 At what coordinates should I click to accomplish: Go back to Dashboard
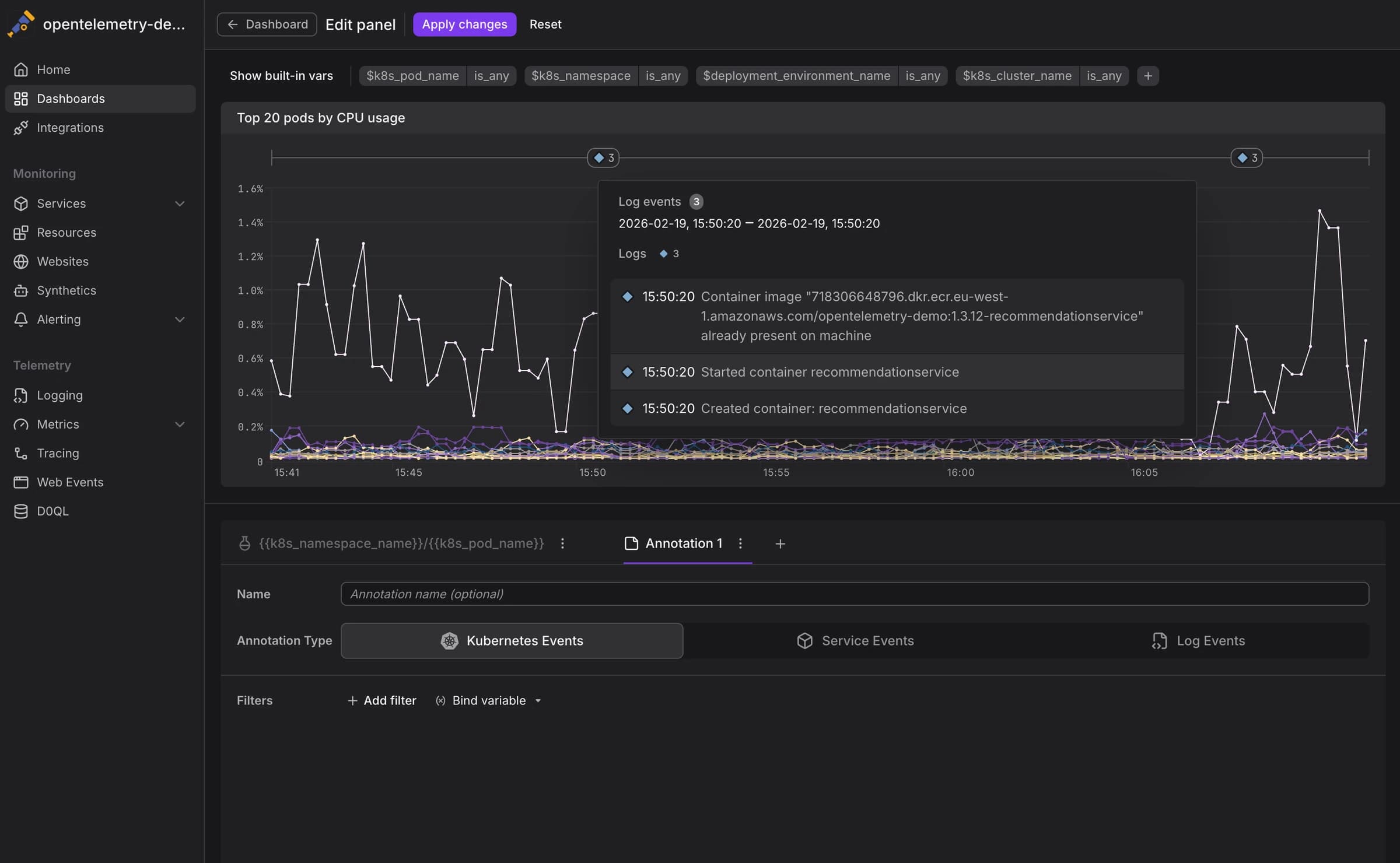pos(267,24)
